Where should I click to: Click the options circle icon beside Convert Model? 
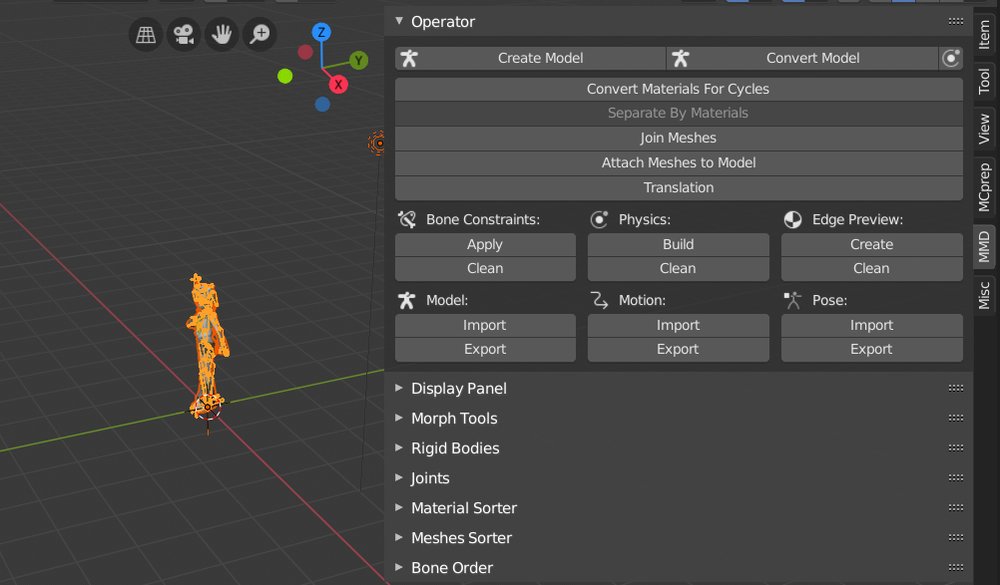pyautogui.click(x=951, y=58)
